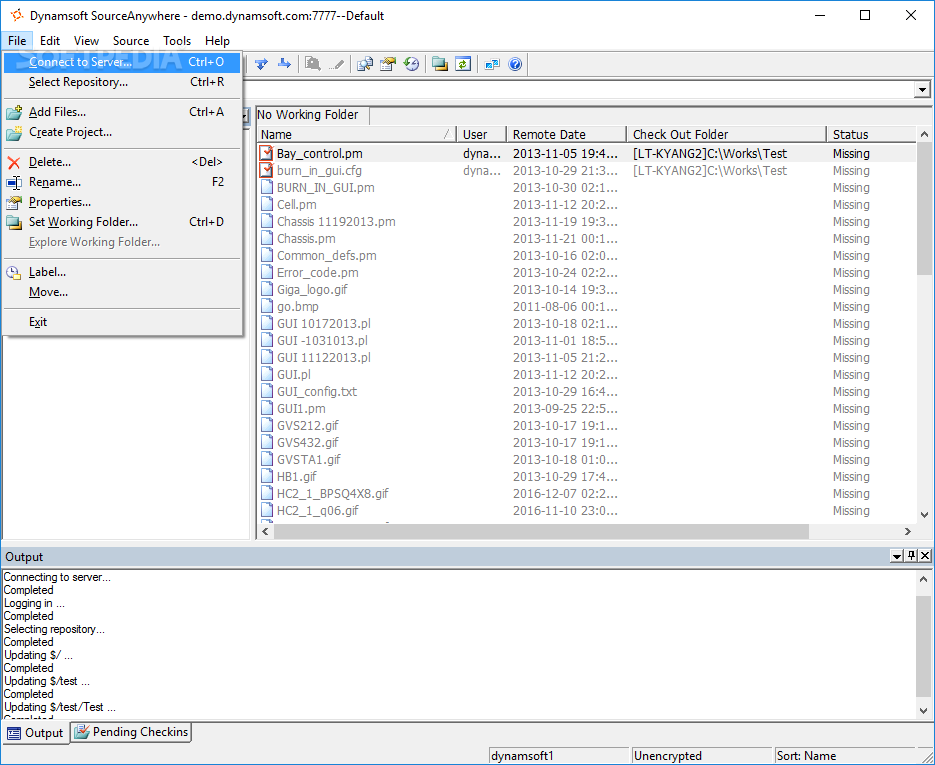This screenshot has height=765, width=935.
Task: Sort by Check Out Folder column header
Action: click(726, 135)
